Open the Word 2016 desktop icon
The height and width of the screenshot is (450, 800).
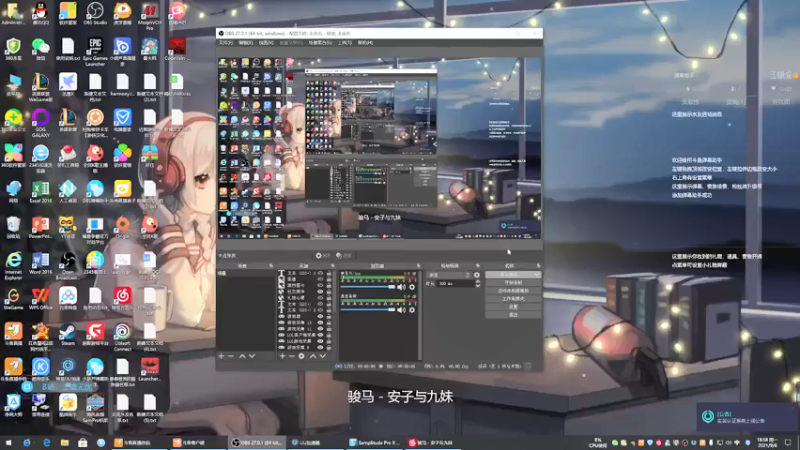tap(41, 263)
